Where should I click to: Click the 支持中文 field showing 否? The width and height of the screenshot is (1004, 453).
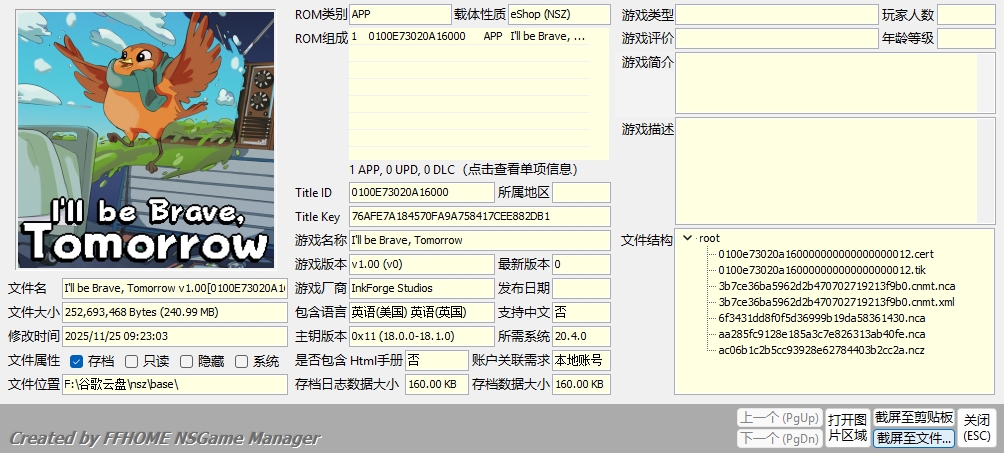click(581, 313)
